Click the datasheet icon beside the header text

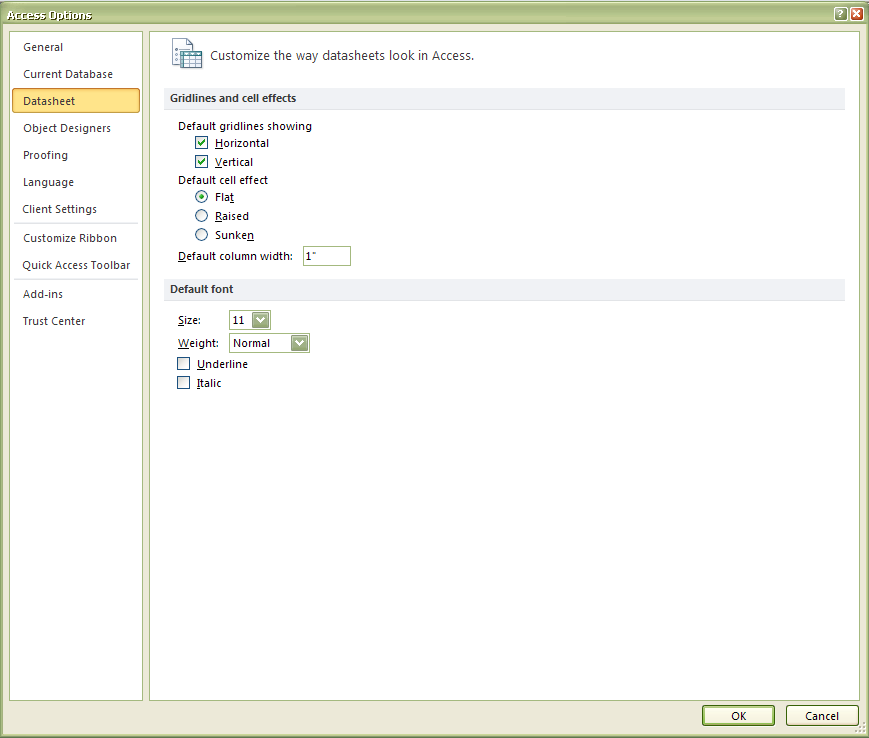[x=187, y=53]
